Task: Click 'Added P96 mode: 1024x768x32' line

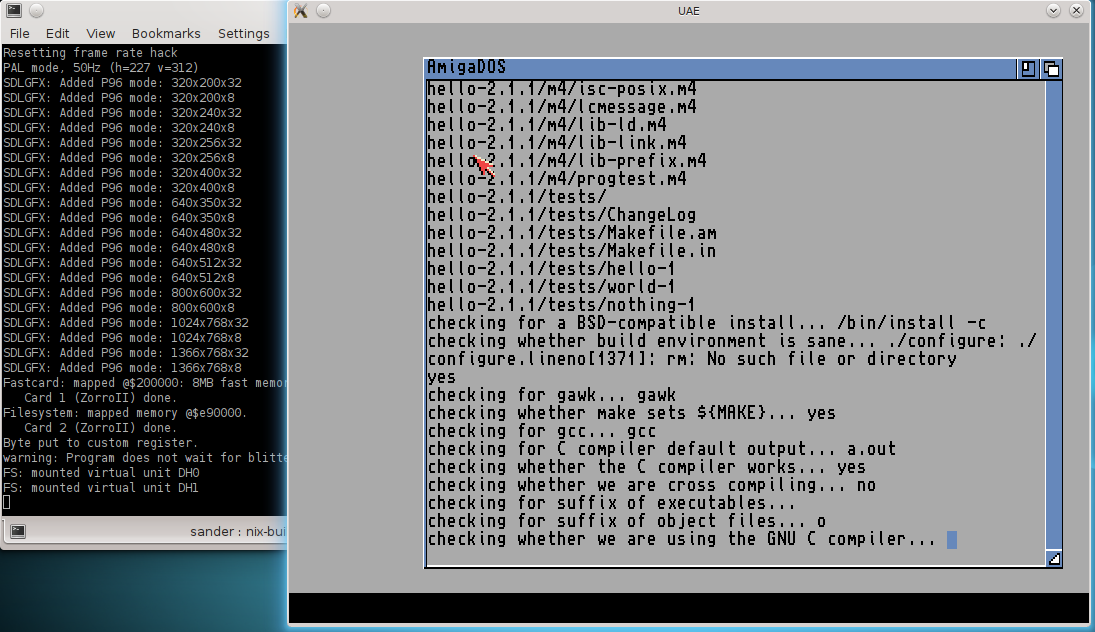Action: [126, 323]
